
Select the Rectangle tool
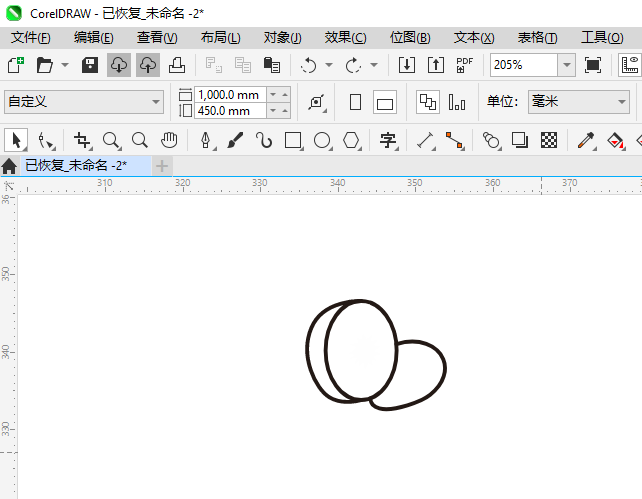(293, 140)
